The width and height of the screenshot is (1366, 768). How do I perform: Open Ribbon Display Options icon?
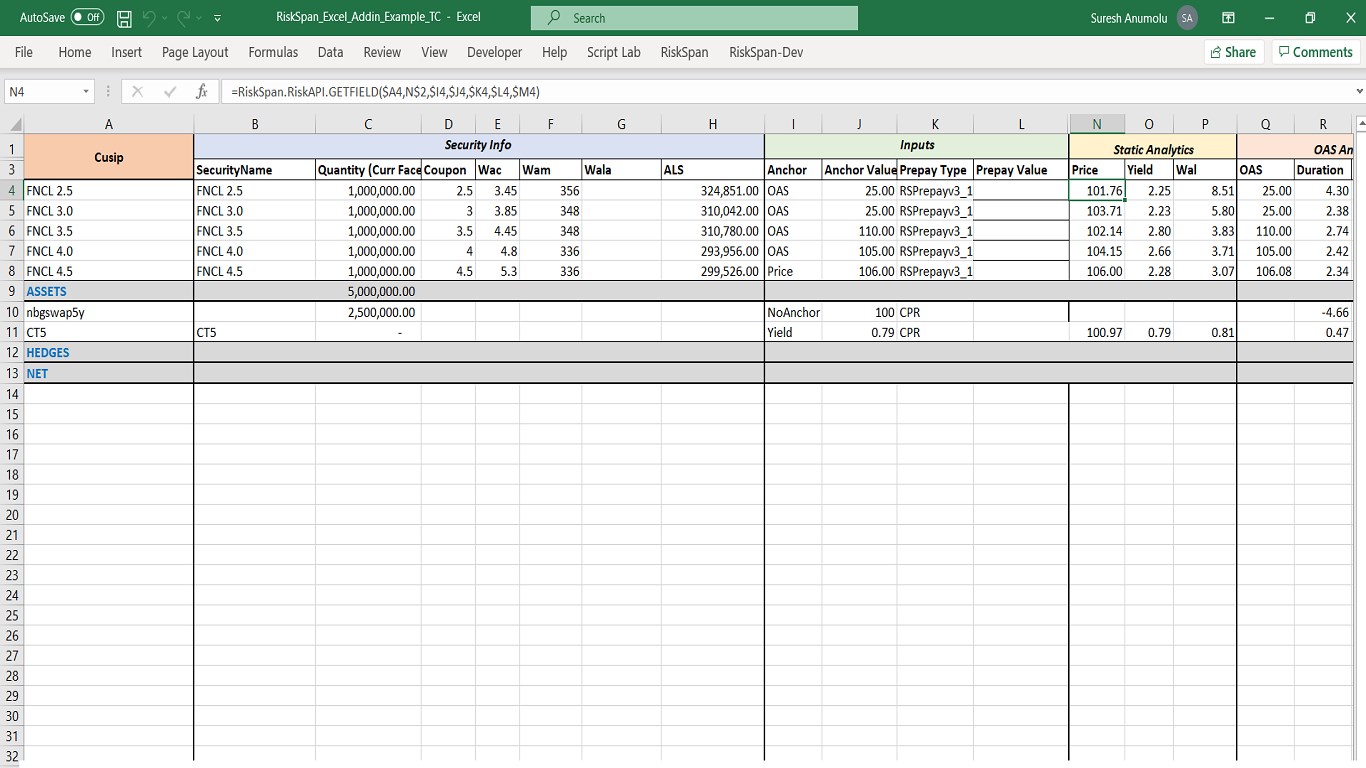[x=1228, y=18]
